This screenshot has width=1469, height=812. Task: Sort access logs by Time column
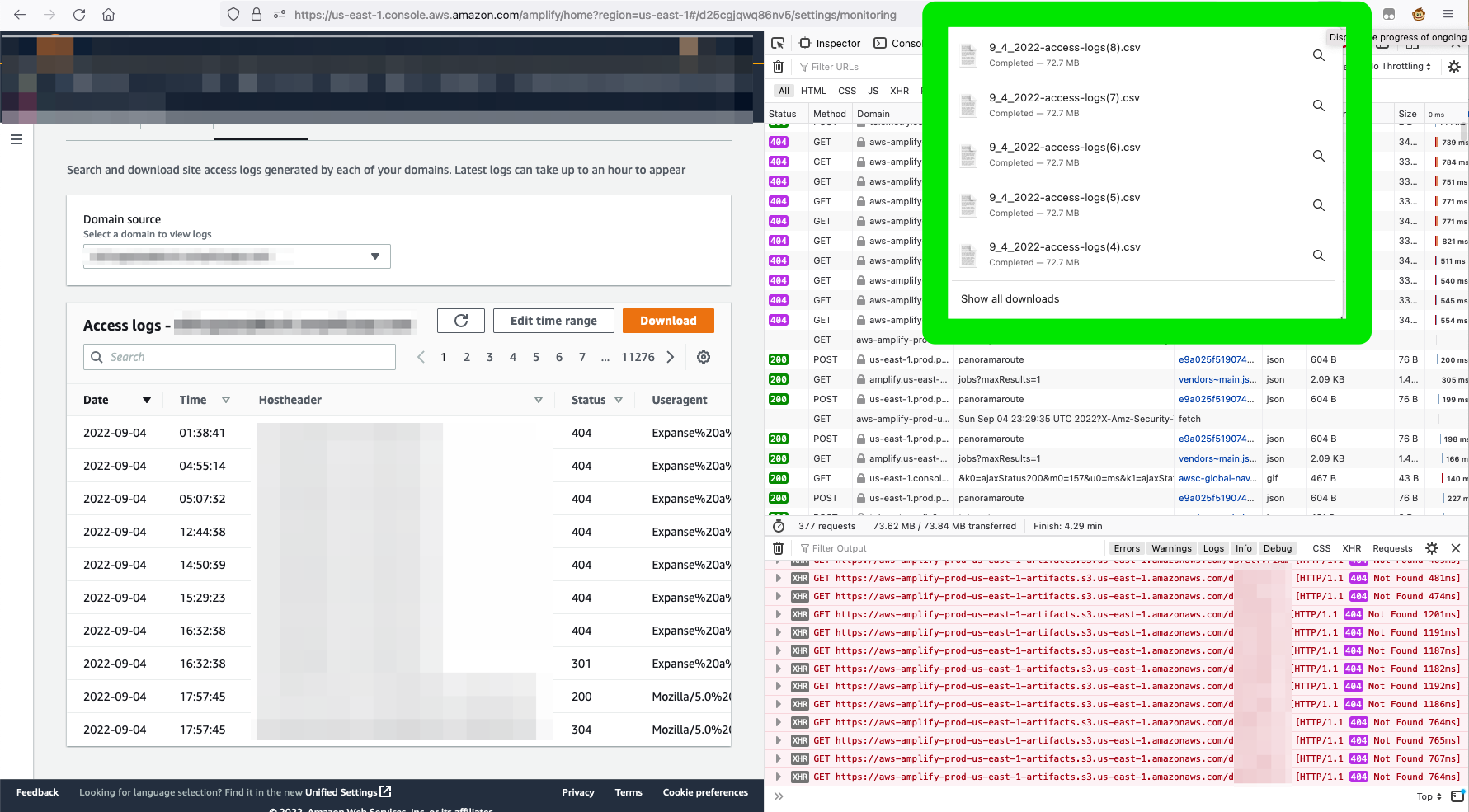[225, 400]
